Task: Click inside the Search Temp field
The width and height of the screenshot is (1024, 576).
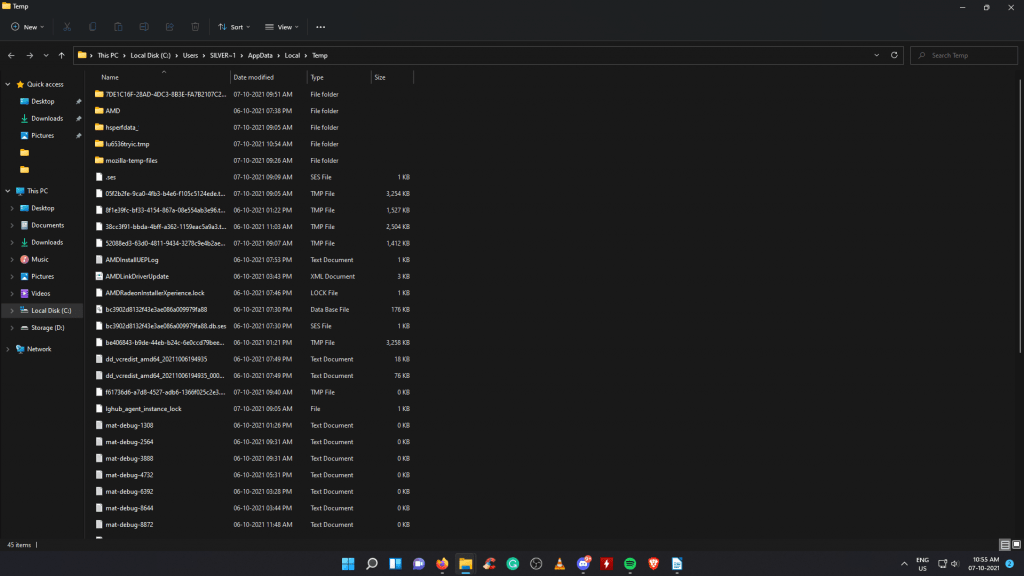Action: [964, 56]
